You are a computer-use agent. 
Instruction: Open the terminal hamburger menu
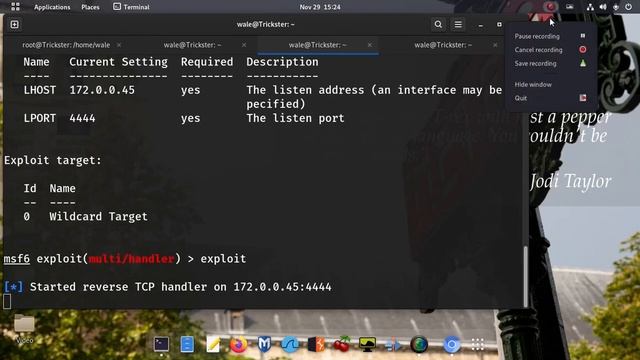[x=458, y=24]
